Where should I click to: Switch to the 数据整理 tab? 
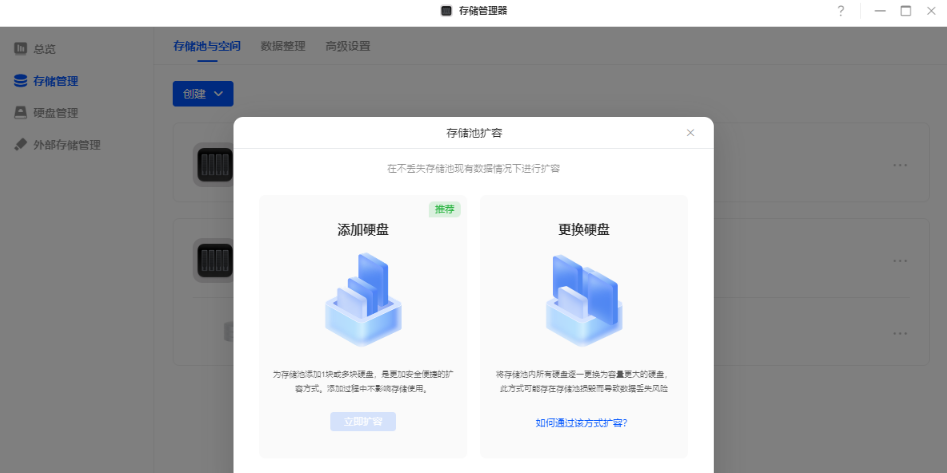pyautogui.click(x=283, y=46)
